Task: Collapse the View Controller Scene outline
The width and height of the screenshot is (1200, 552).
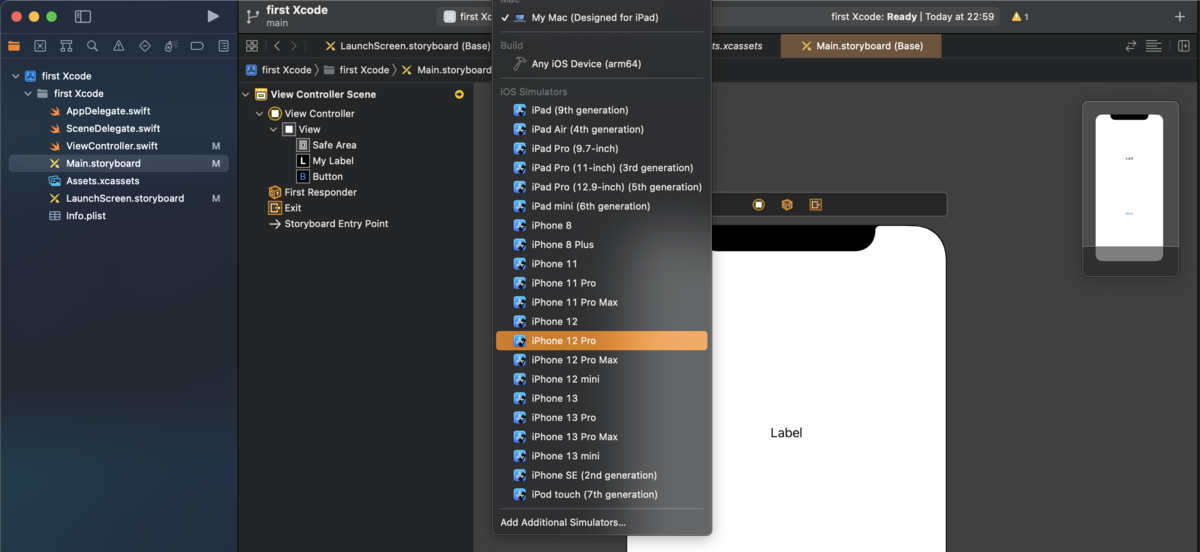Action: pos(246,94)
